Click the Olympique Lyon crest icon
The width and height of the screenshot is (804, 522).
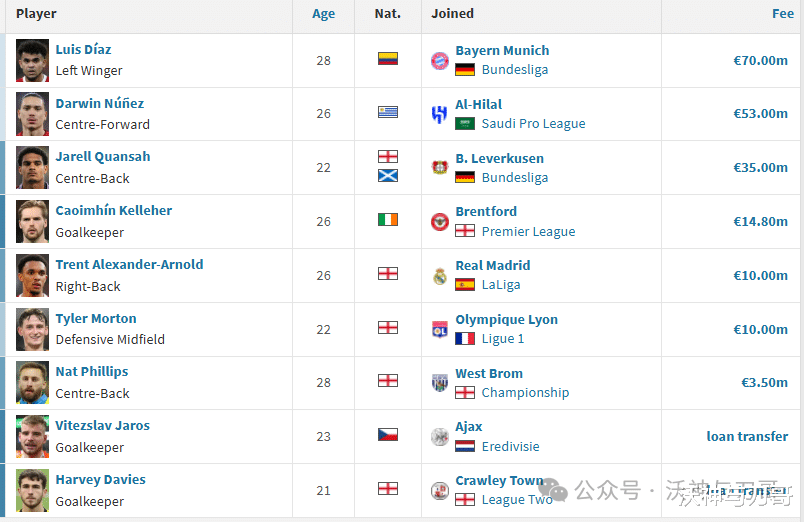(x=439, y=330)
